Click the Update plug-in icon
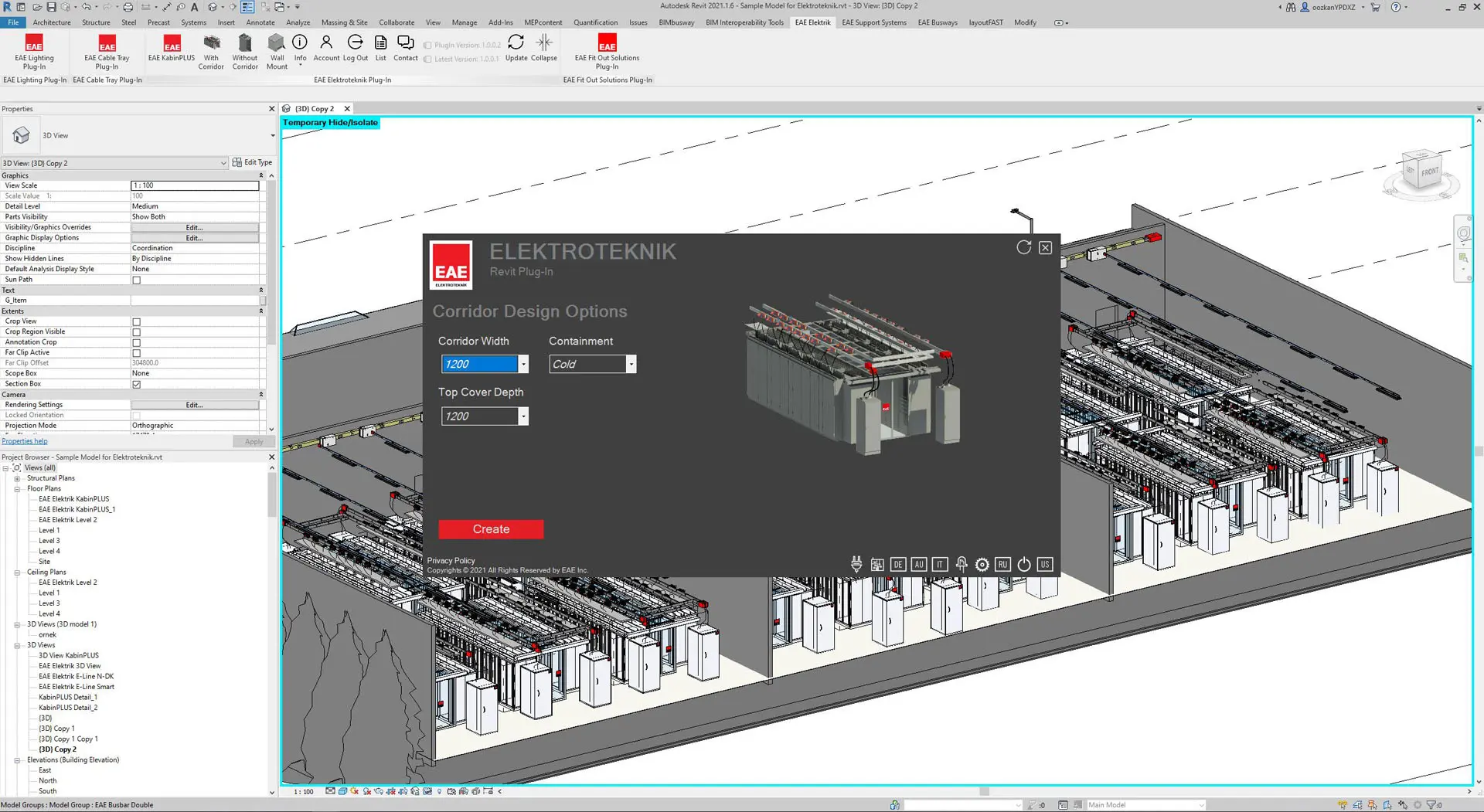This screenshot has width=1484, height=812. [x=516, y=48]
